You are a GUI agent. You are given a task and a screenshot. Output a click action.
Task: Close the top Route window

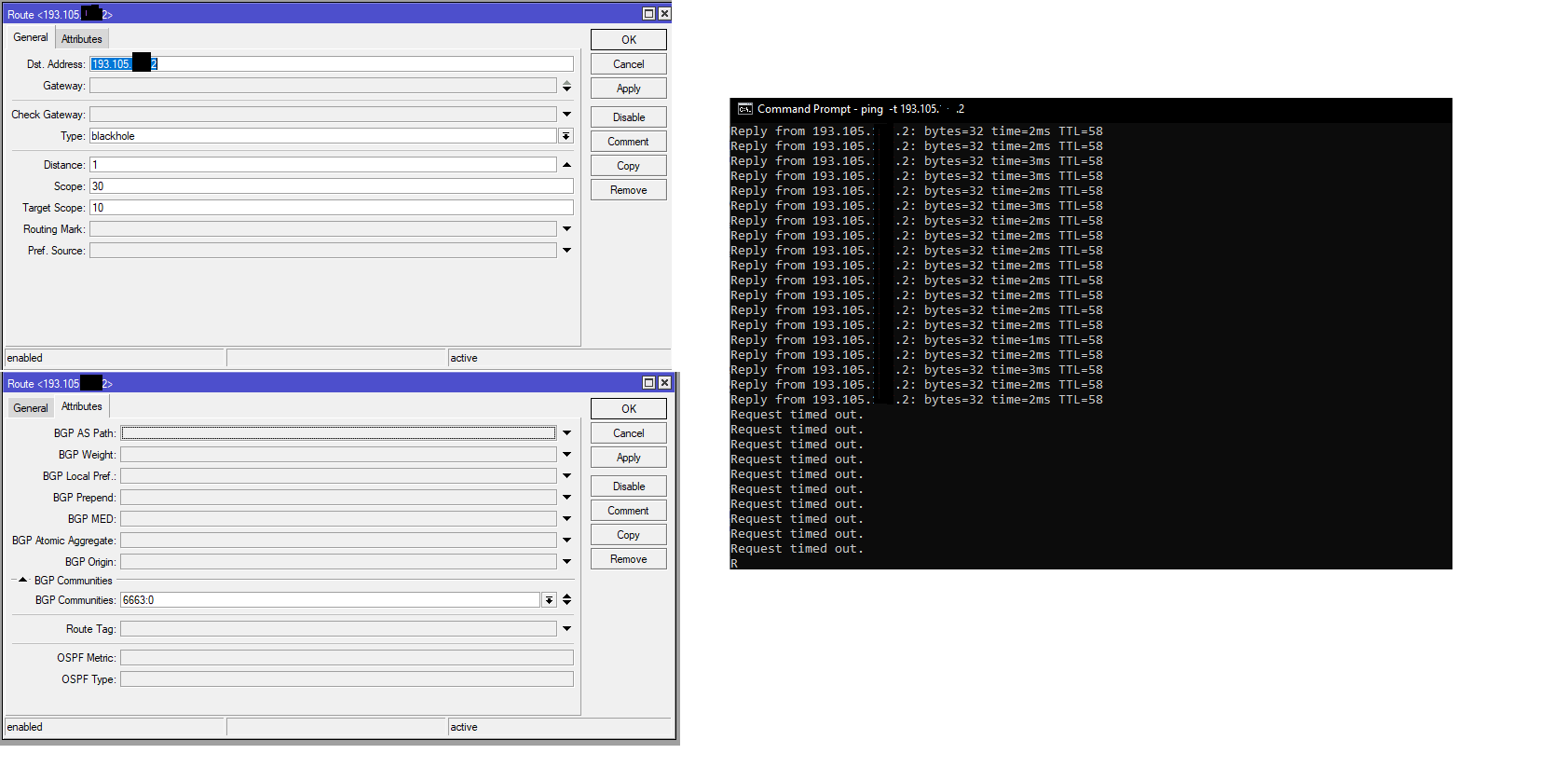664,14
